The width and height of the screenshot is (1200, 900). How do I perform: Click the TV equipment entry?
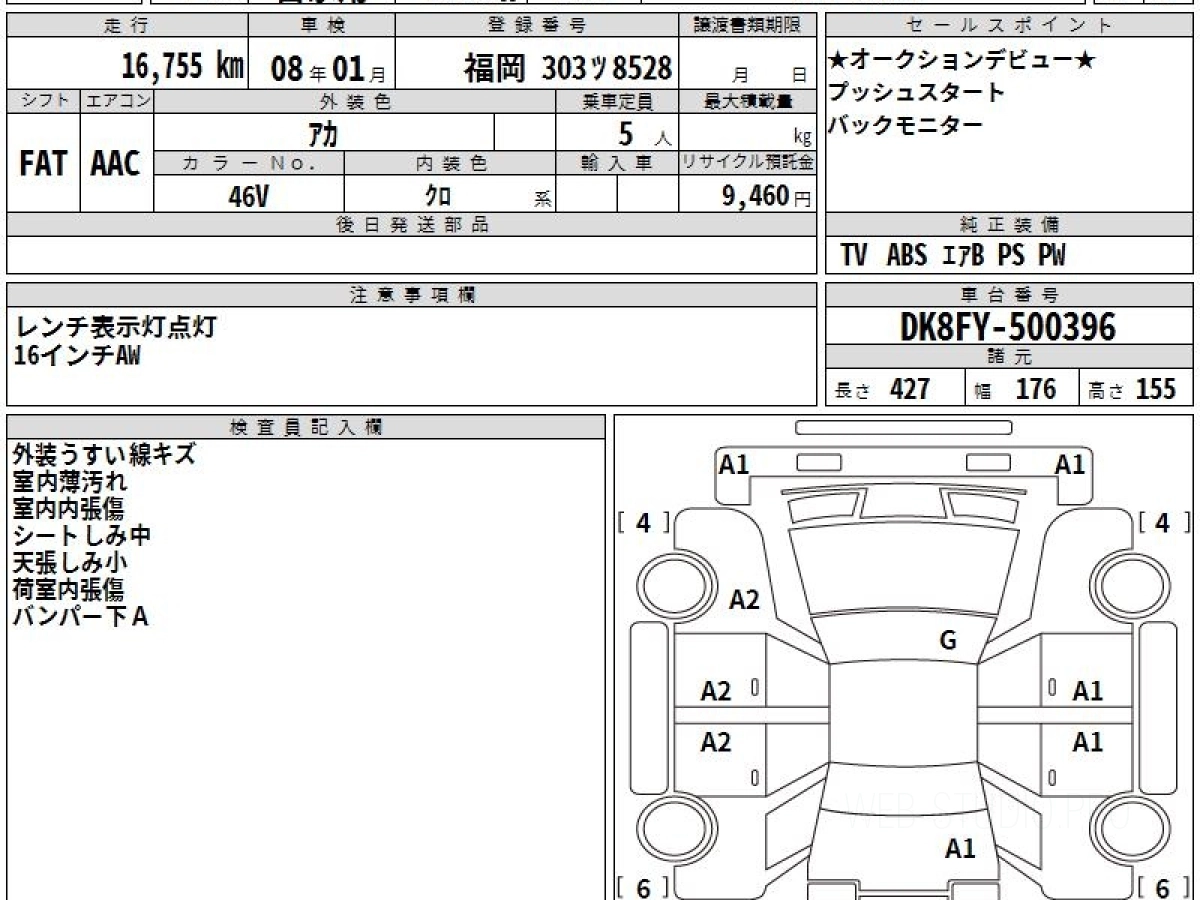pos(853,255)
